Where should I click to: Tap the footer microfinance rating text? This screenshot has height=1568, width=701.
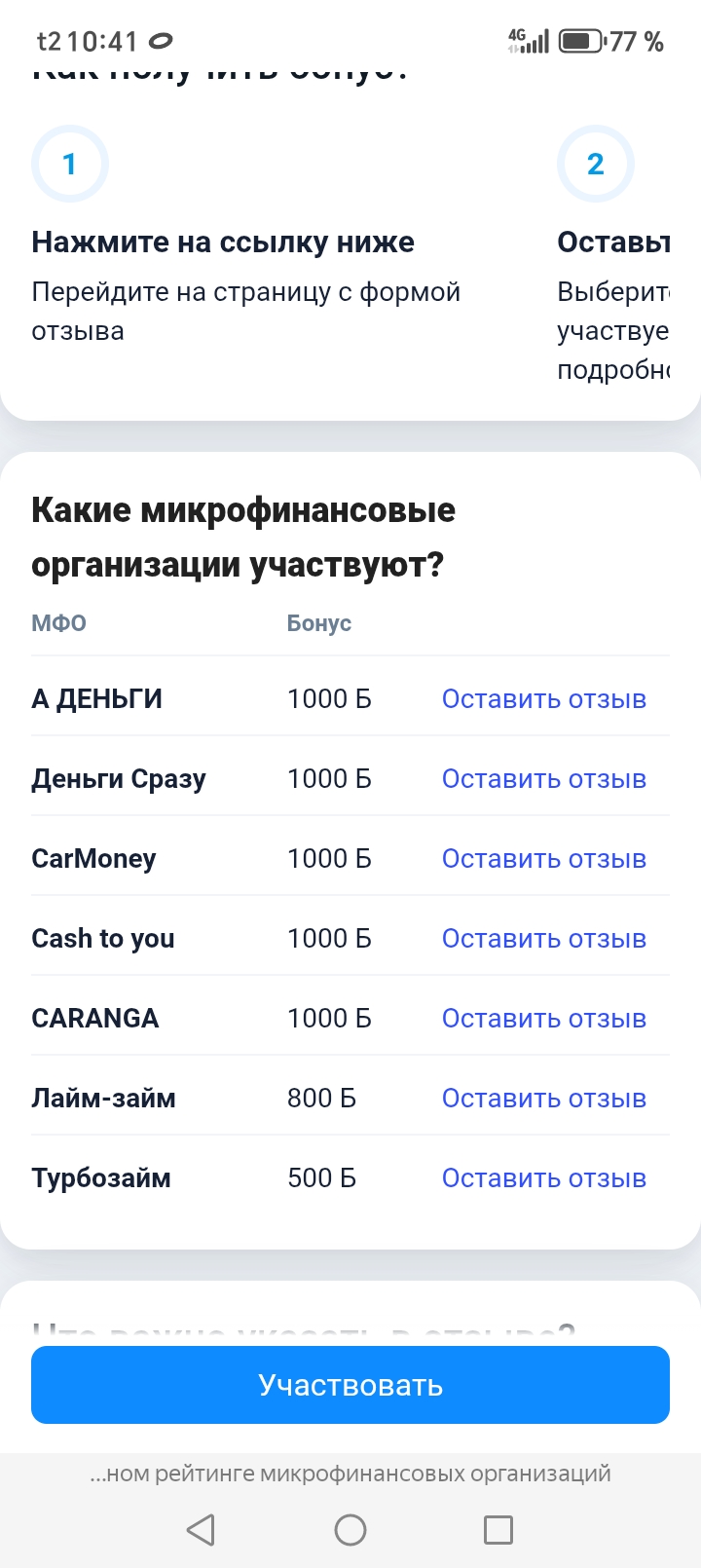[x=350, y=1474]
